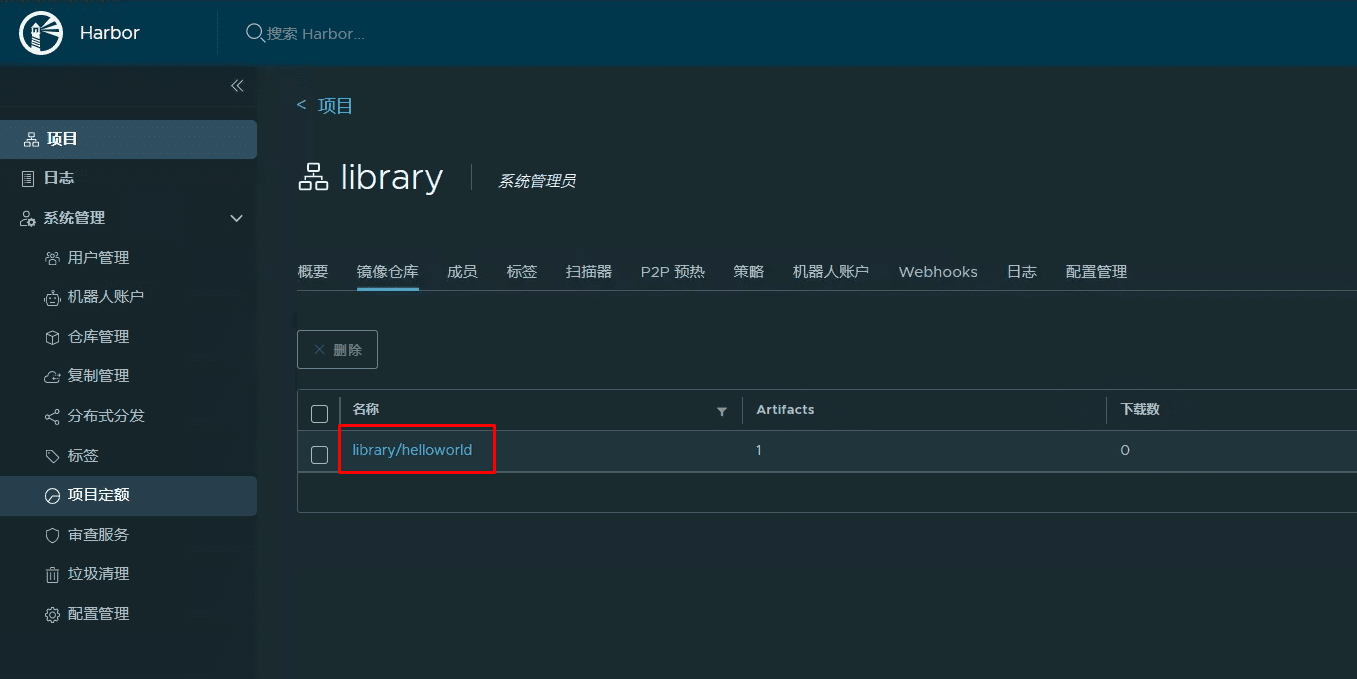1357x679 pixels.
Task: Click the library project title
Action: click(x=391, y=177)
